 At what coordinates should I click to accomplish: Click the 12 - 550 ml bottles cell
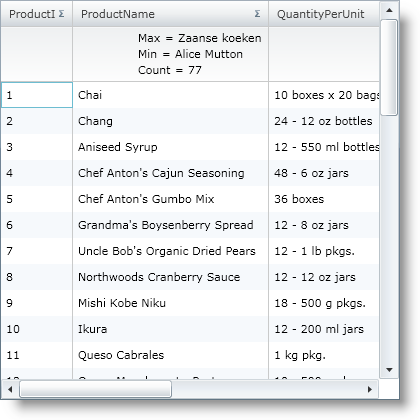324,147
